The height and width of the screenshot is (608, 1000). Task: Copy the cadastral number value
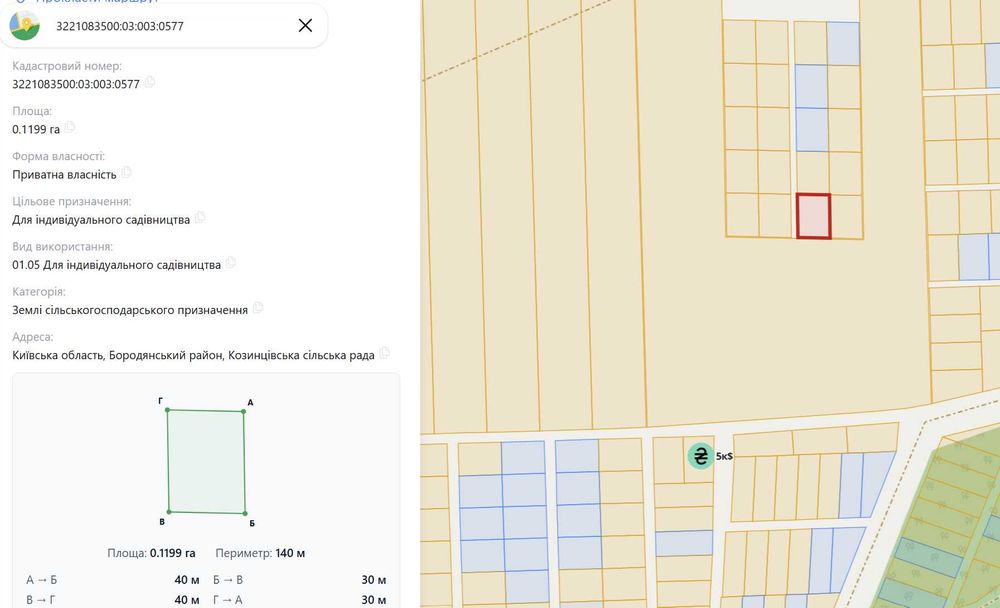coord(150,82)
